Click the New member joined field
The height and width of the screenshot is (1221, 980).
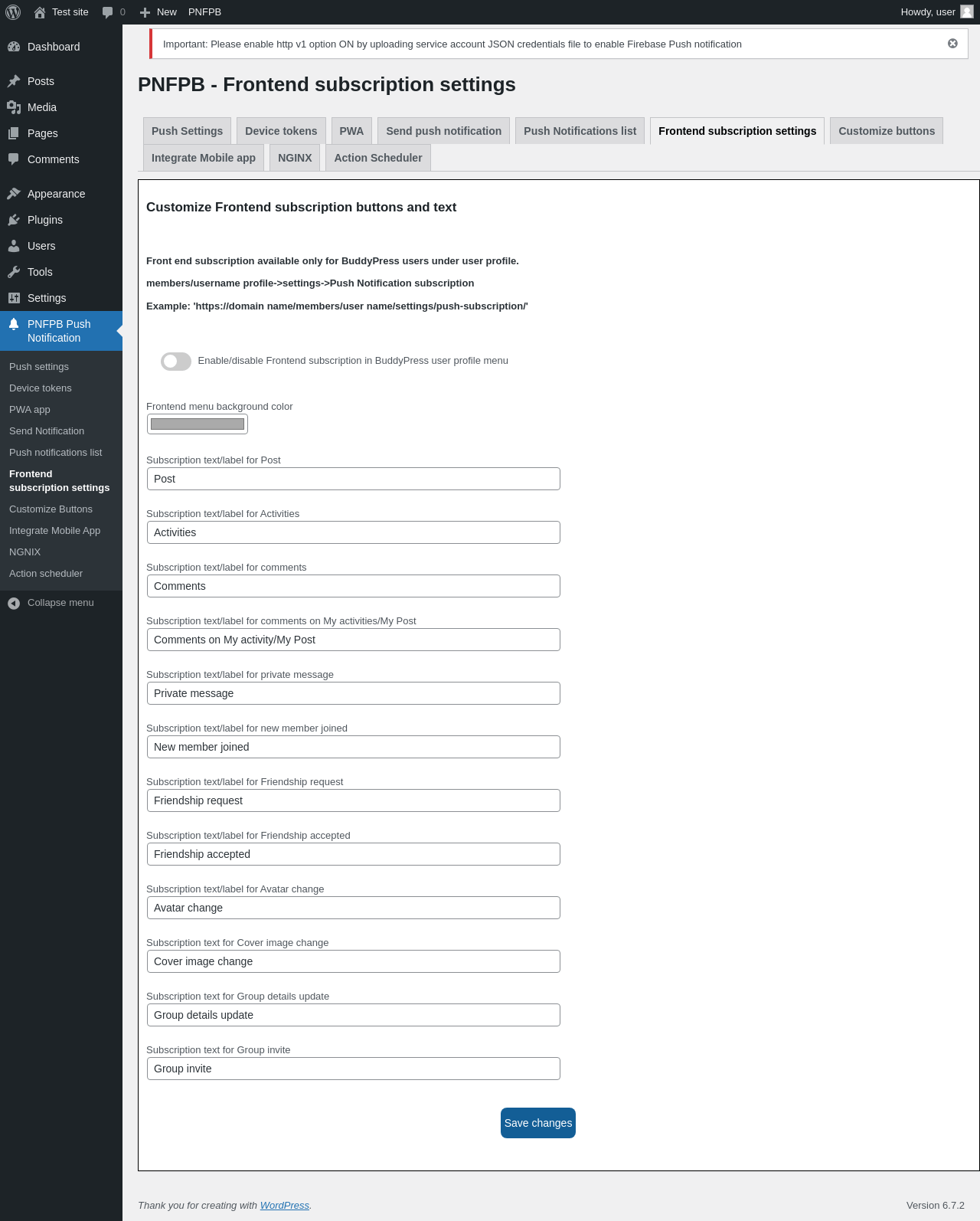click(354, 747)
